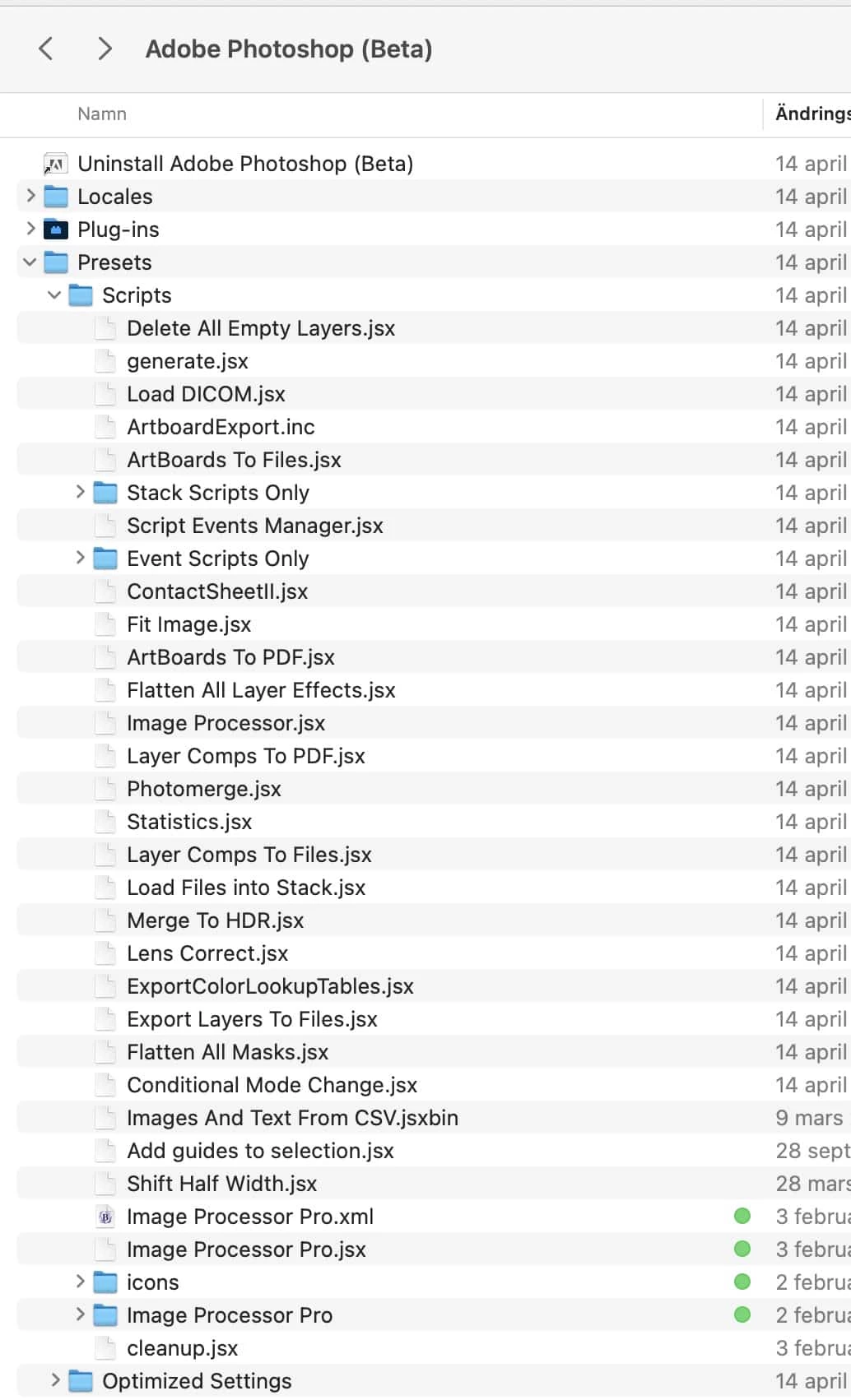
Task: Click the 9 mars modification date
Action: (809, 1118)
